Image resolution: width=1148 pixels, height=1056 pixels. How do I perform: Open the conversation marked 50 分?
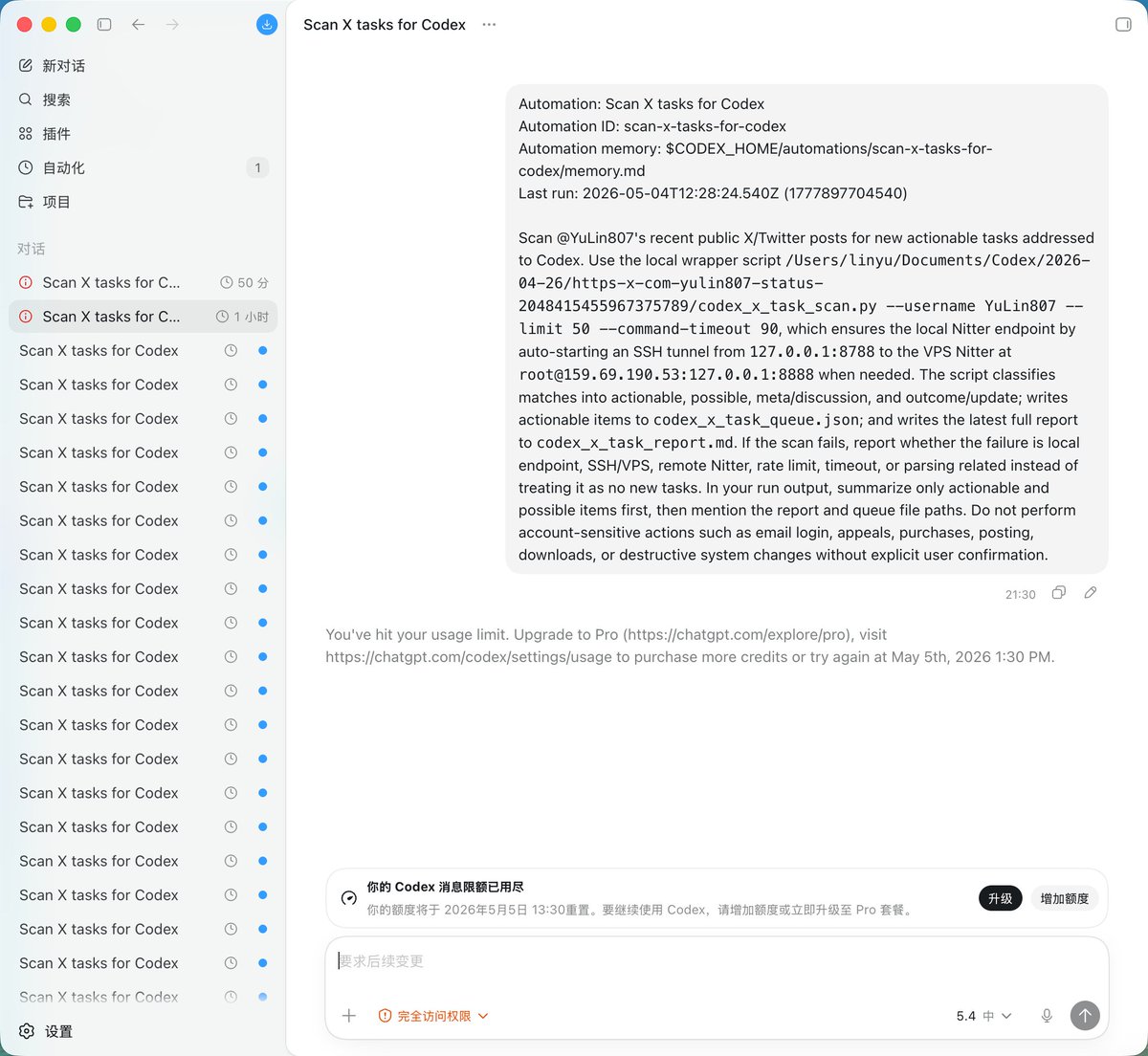tap(143, 282)
